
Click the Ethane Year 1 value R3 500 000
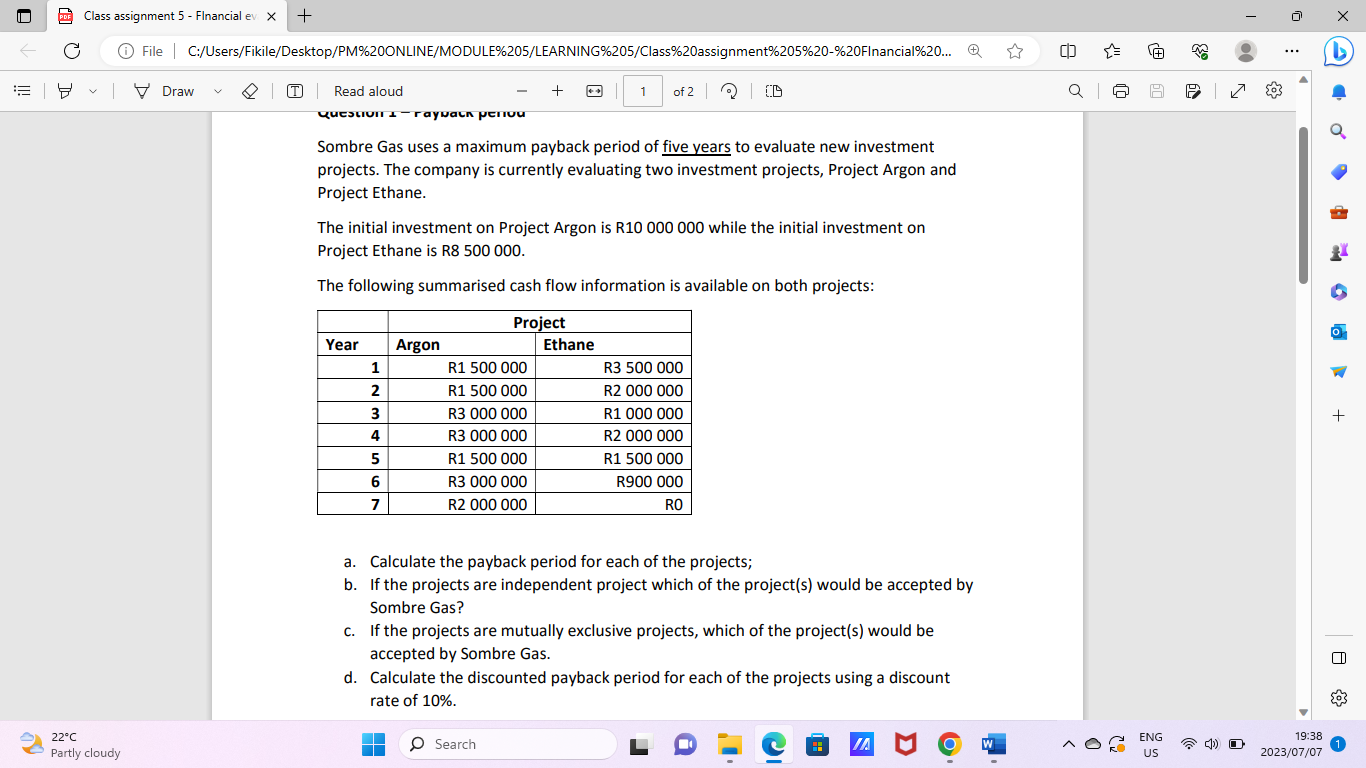(644, 368)
